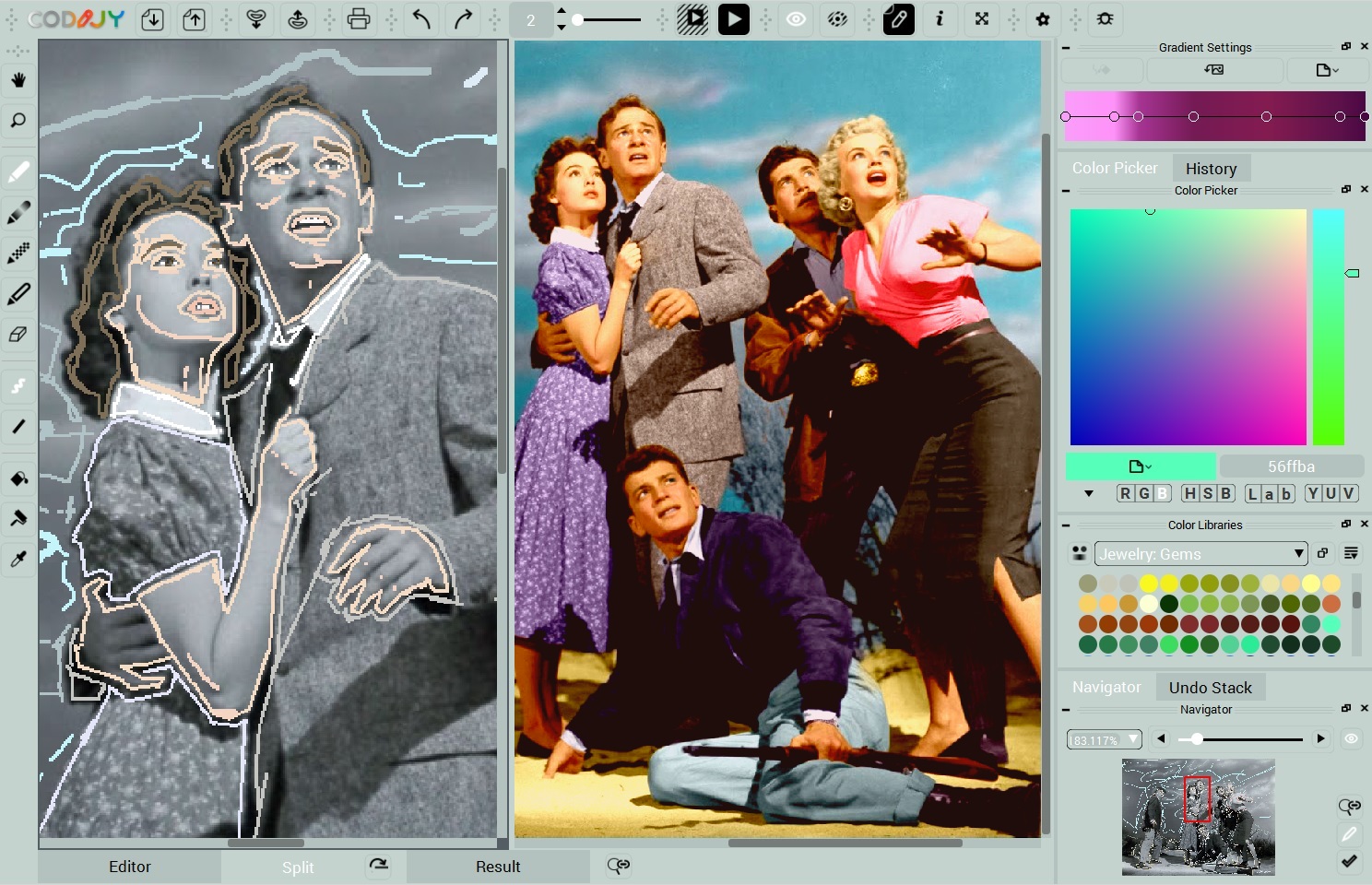Click the brush size slider in top toolbar
Viewport: 1372px width, 885px height.
click(x=606, y=19)
